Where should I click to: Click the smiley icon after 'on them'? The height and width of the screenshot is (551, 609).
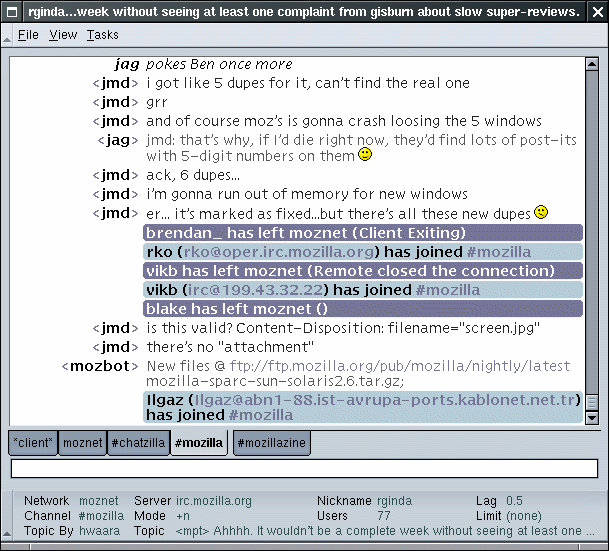click(x=365, y=154)
